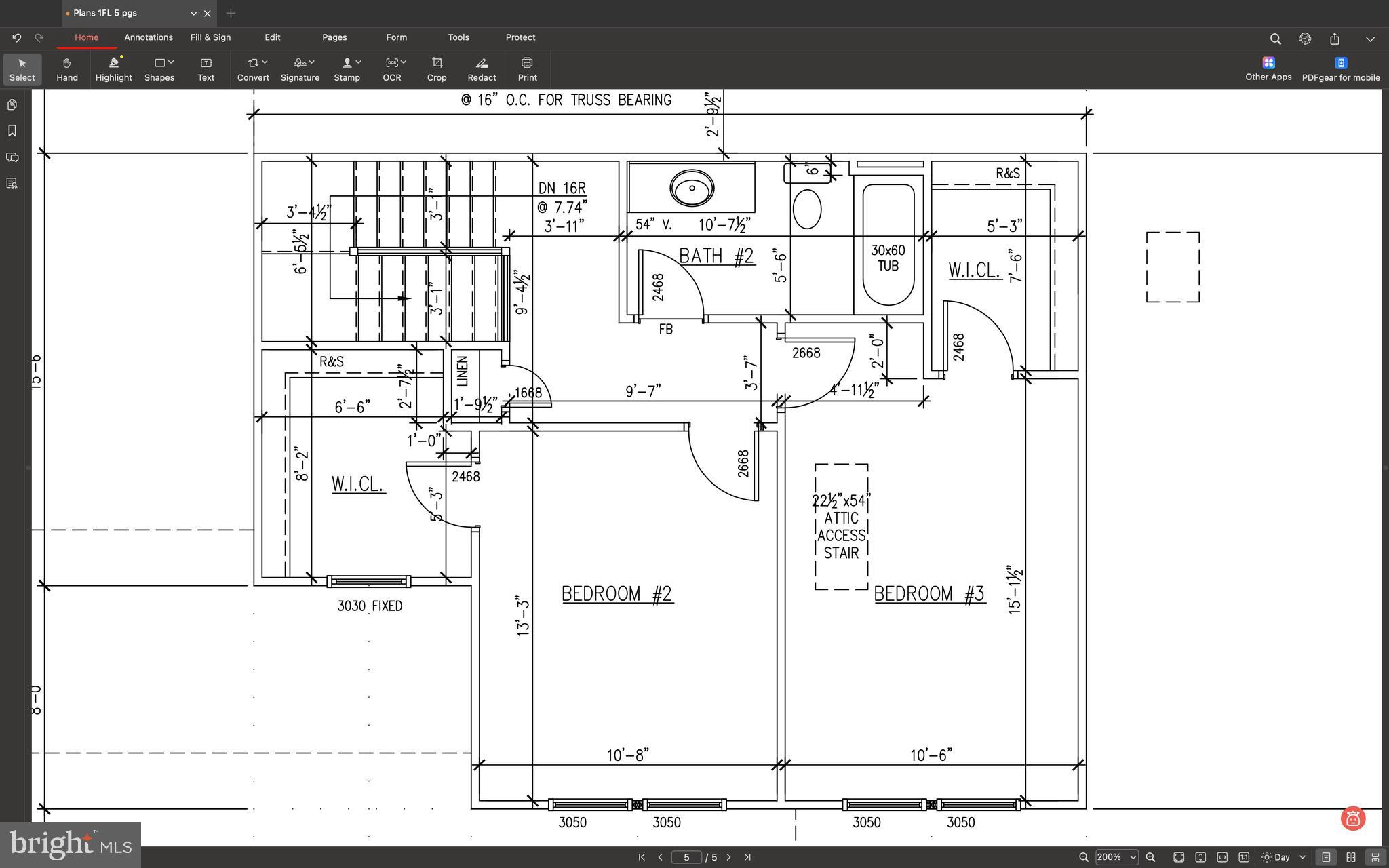Open the comments sidebar panel
Screen dimensions: 1389x868
click(12, 157)
